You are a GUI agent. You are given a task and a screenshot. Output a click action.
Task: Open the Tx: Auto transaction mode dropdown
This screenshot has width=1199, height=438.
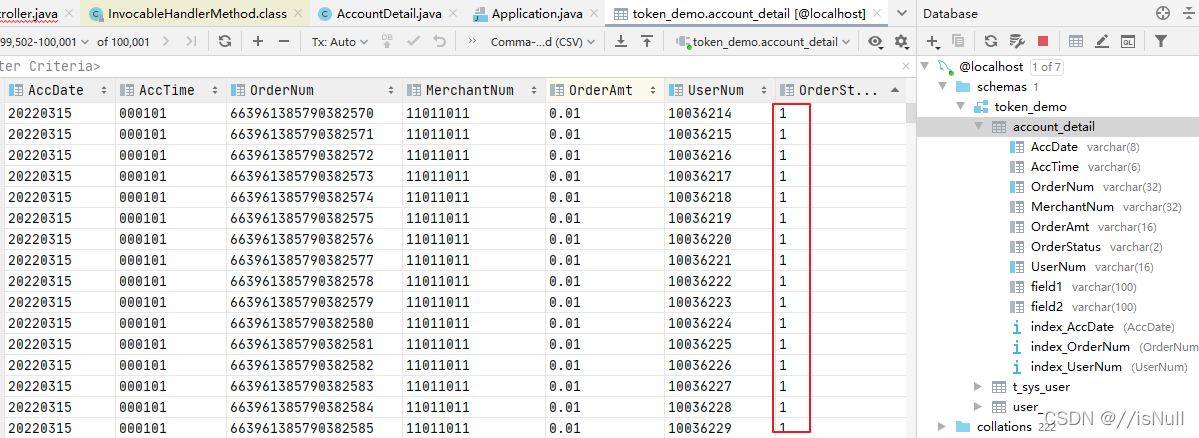point(340,42)
